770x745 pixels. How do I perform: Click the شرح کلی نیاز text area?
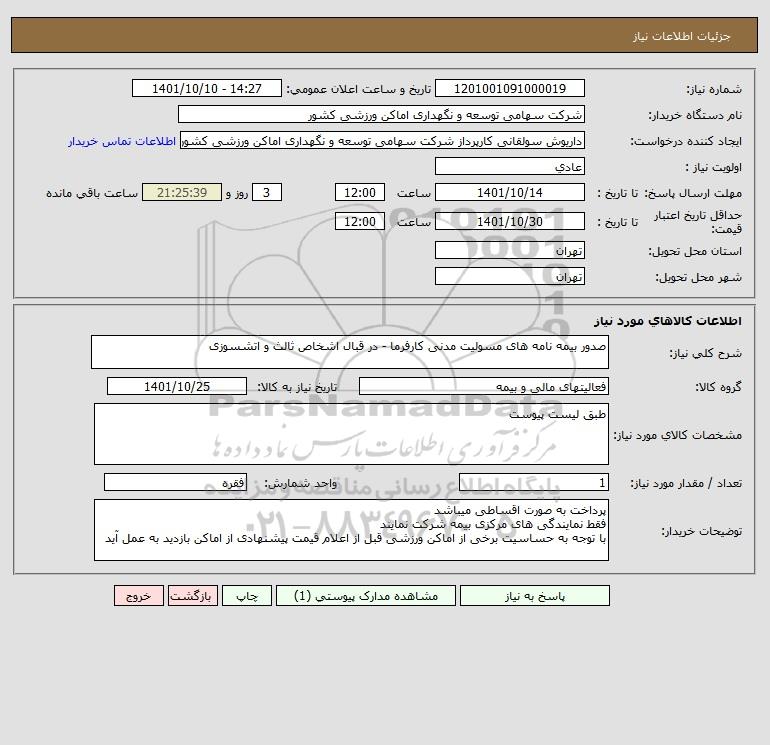350,352
